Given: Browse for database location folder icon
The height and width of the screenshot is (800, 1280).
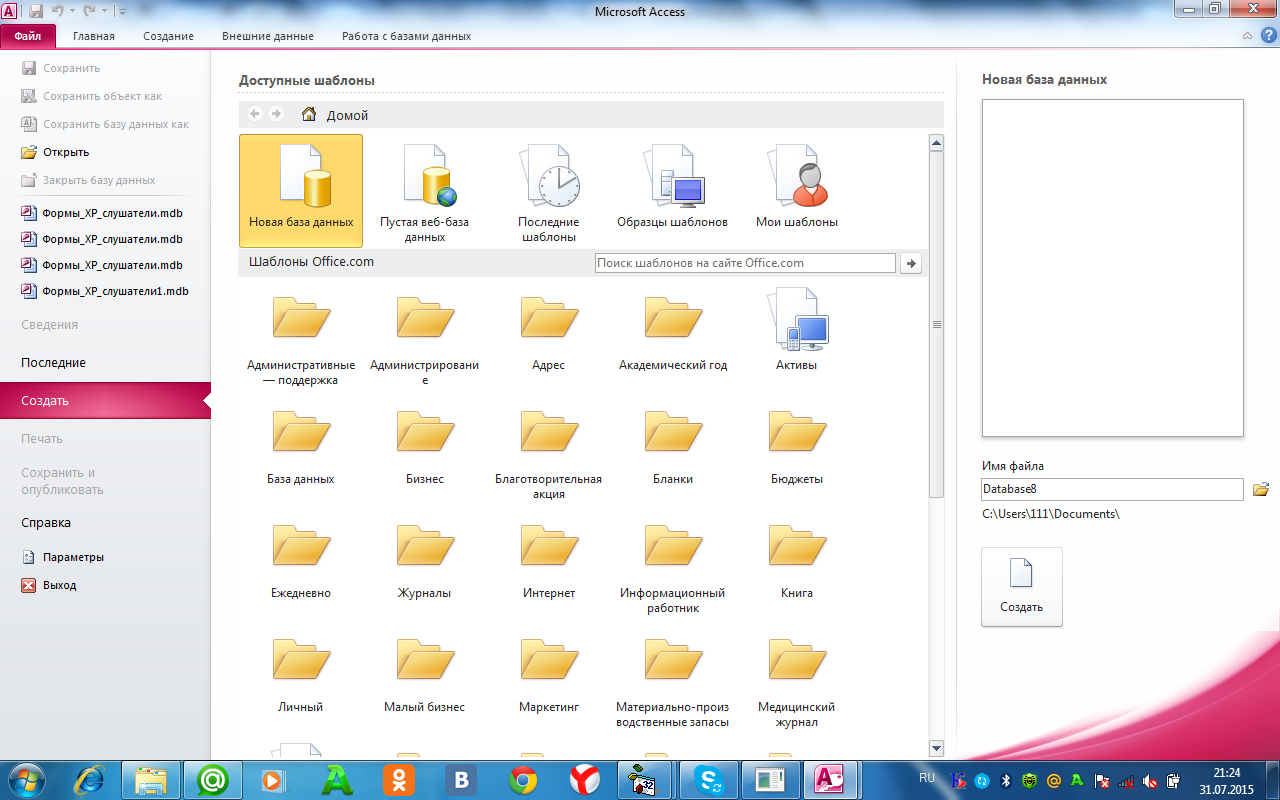Looking at the screenshot, I should (x=1261, y=489).
